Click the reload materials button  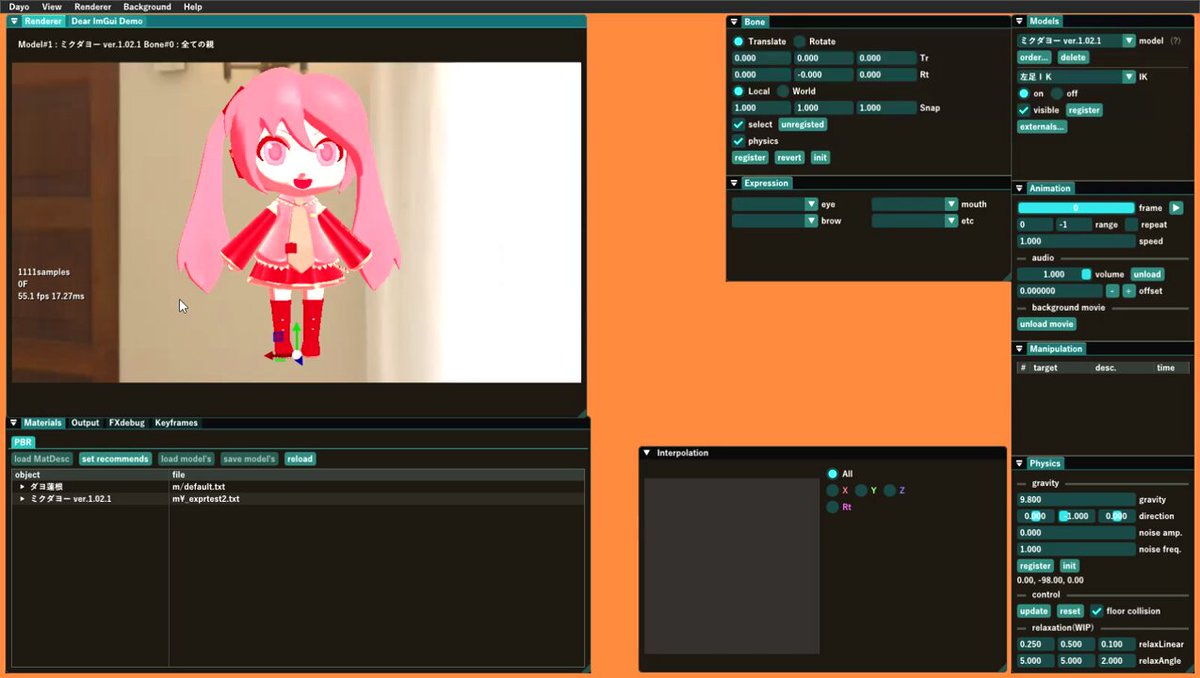click(x=300, y=459)
